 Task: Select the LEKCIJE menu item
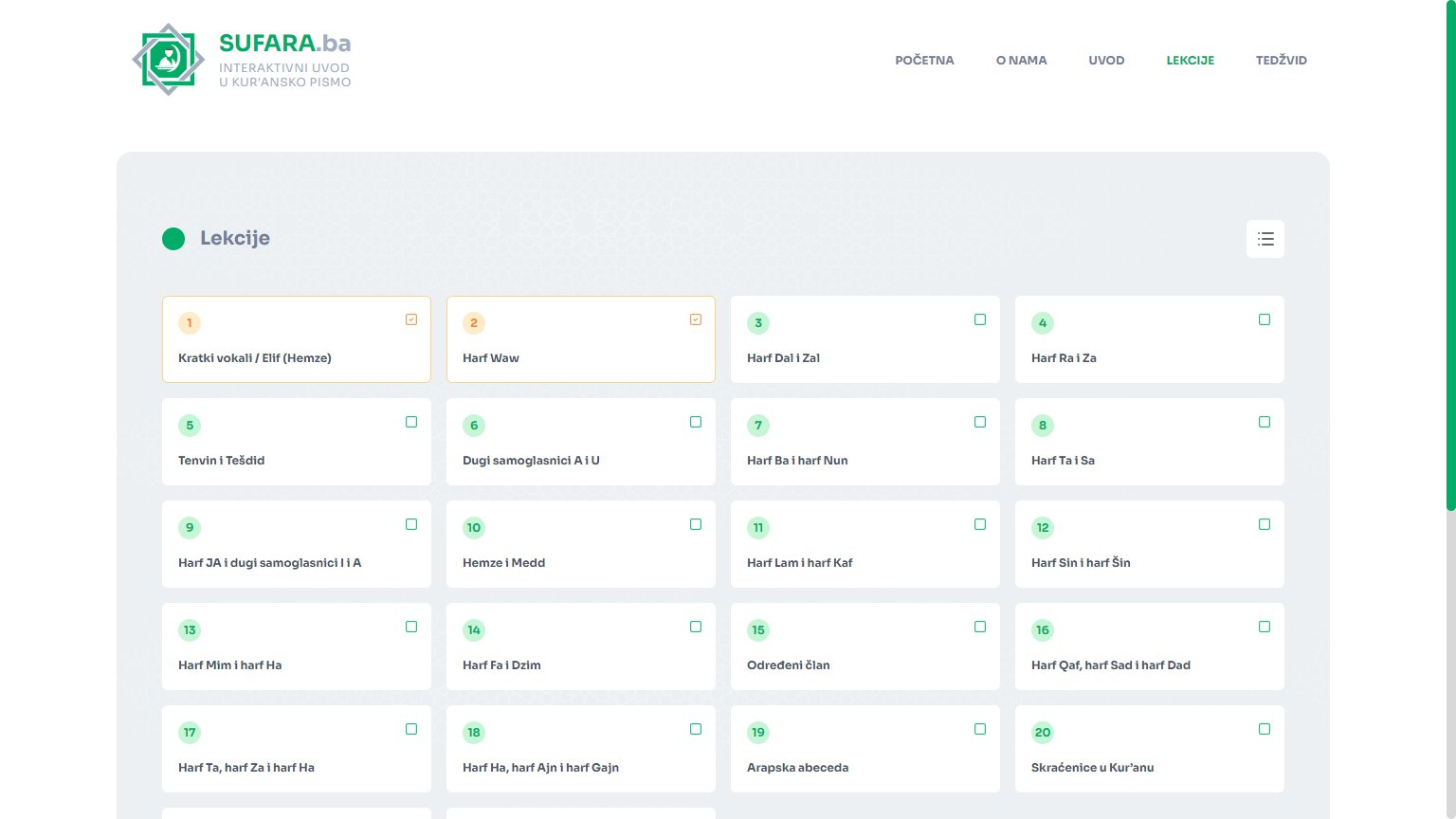(1191, 61)
